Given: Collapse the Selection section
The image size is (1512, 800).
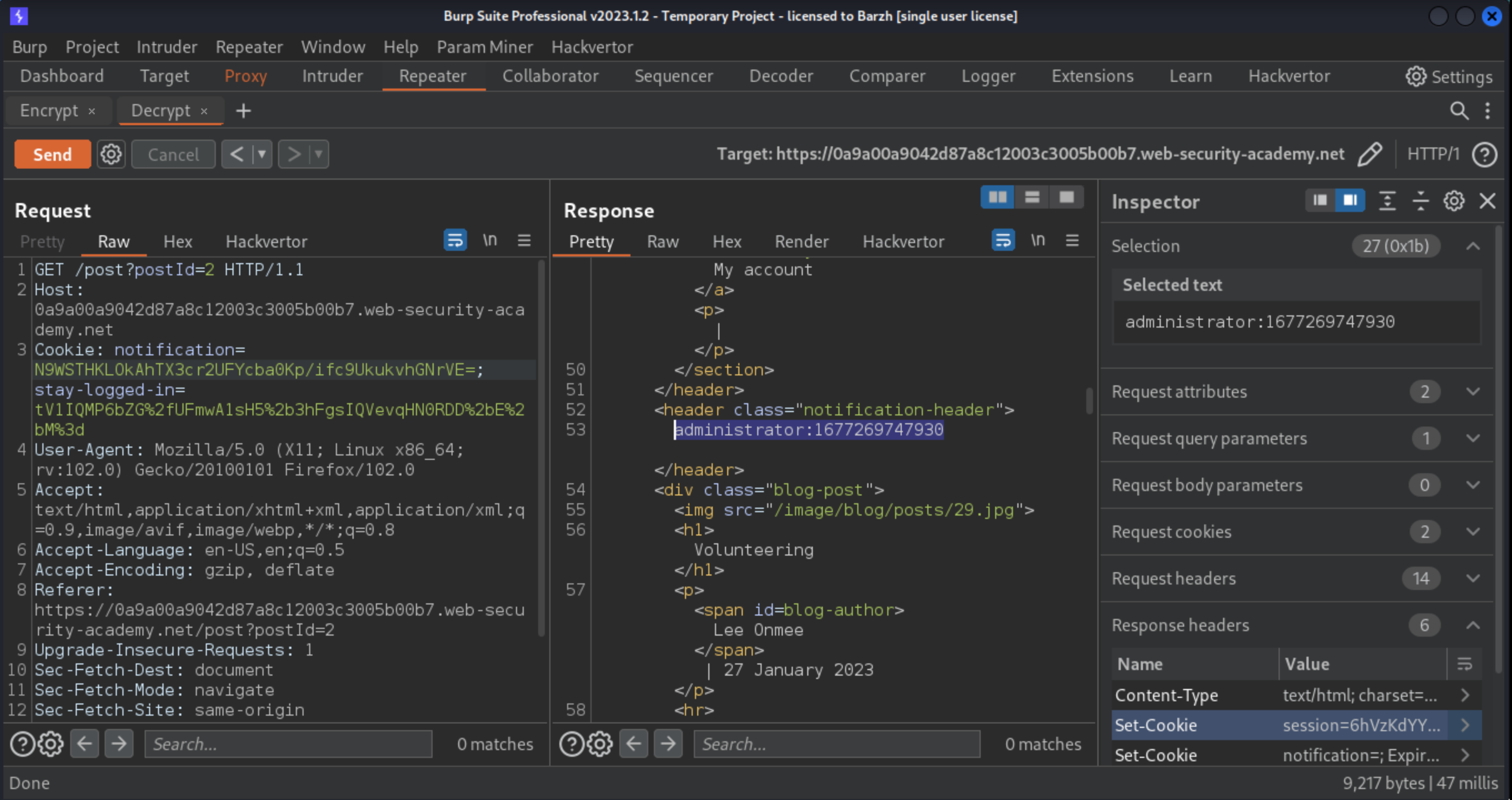Looking at the screenshot, I should (1473, 246).
